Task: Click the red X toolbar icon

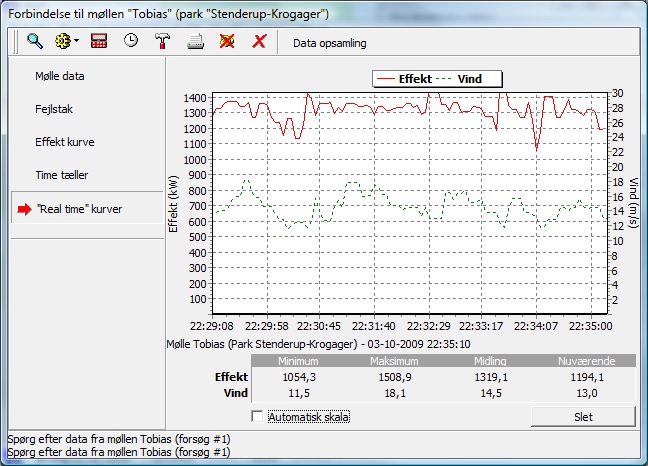Action: (259, 41)
